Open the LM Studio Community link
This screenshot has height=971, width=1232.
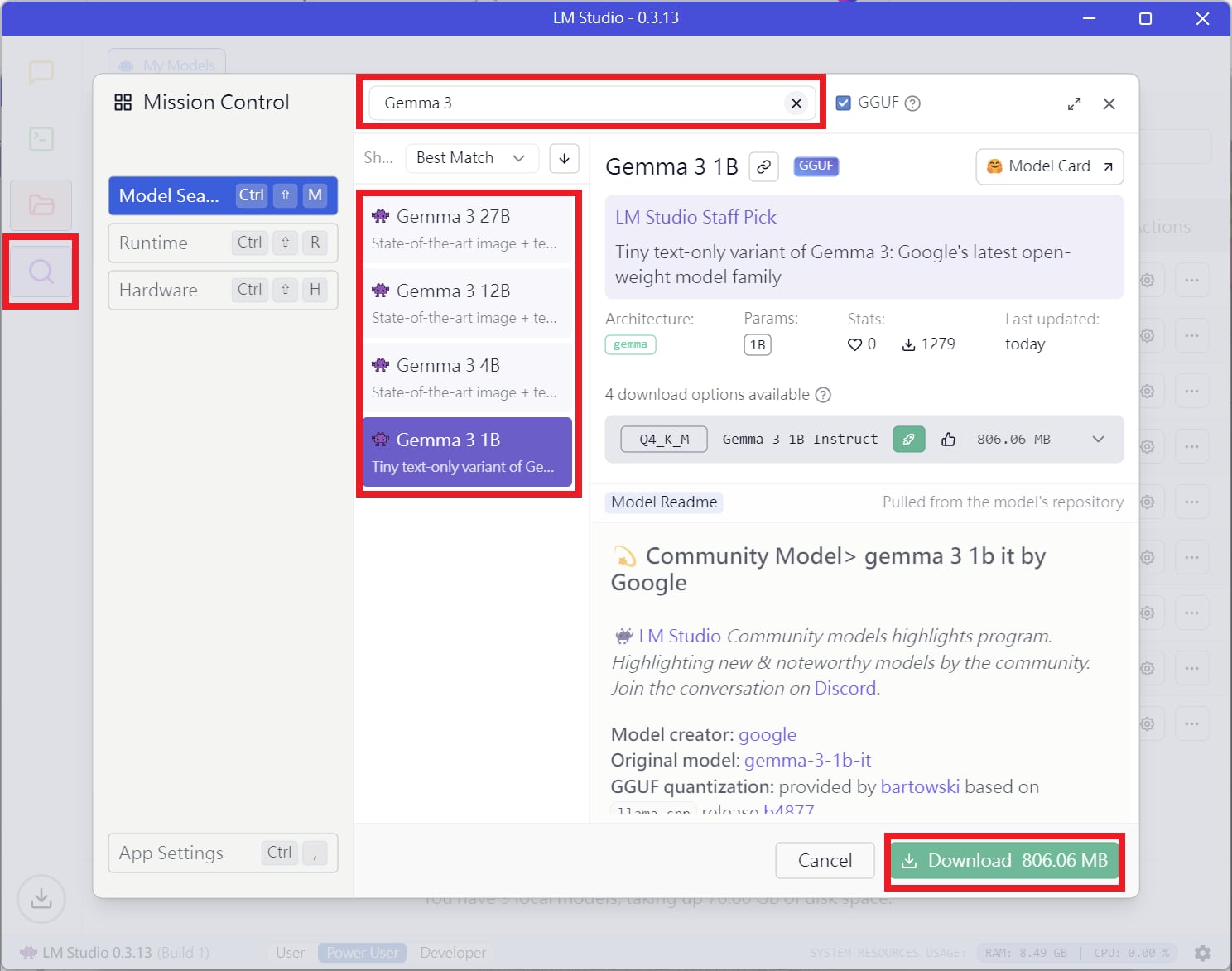(680, 637)
